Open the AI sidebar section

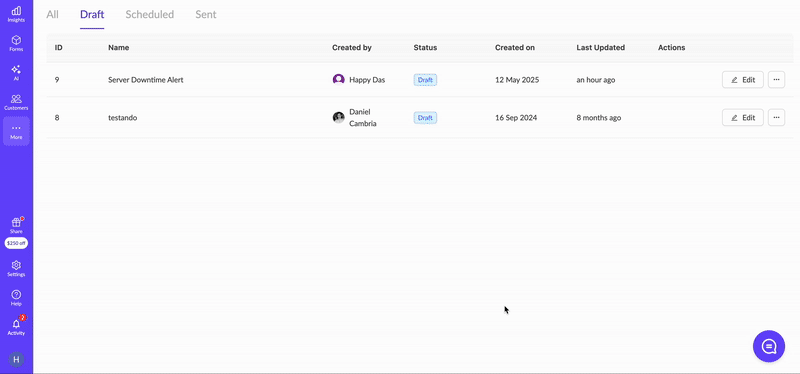pos(16,73)
